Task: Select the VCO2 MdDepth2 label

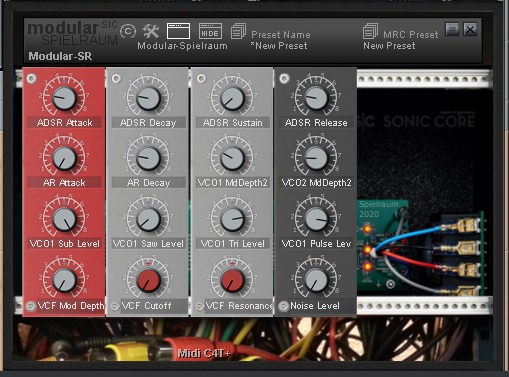Action: 316,183
